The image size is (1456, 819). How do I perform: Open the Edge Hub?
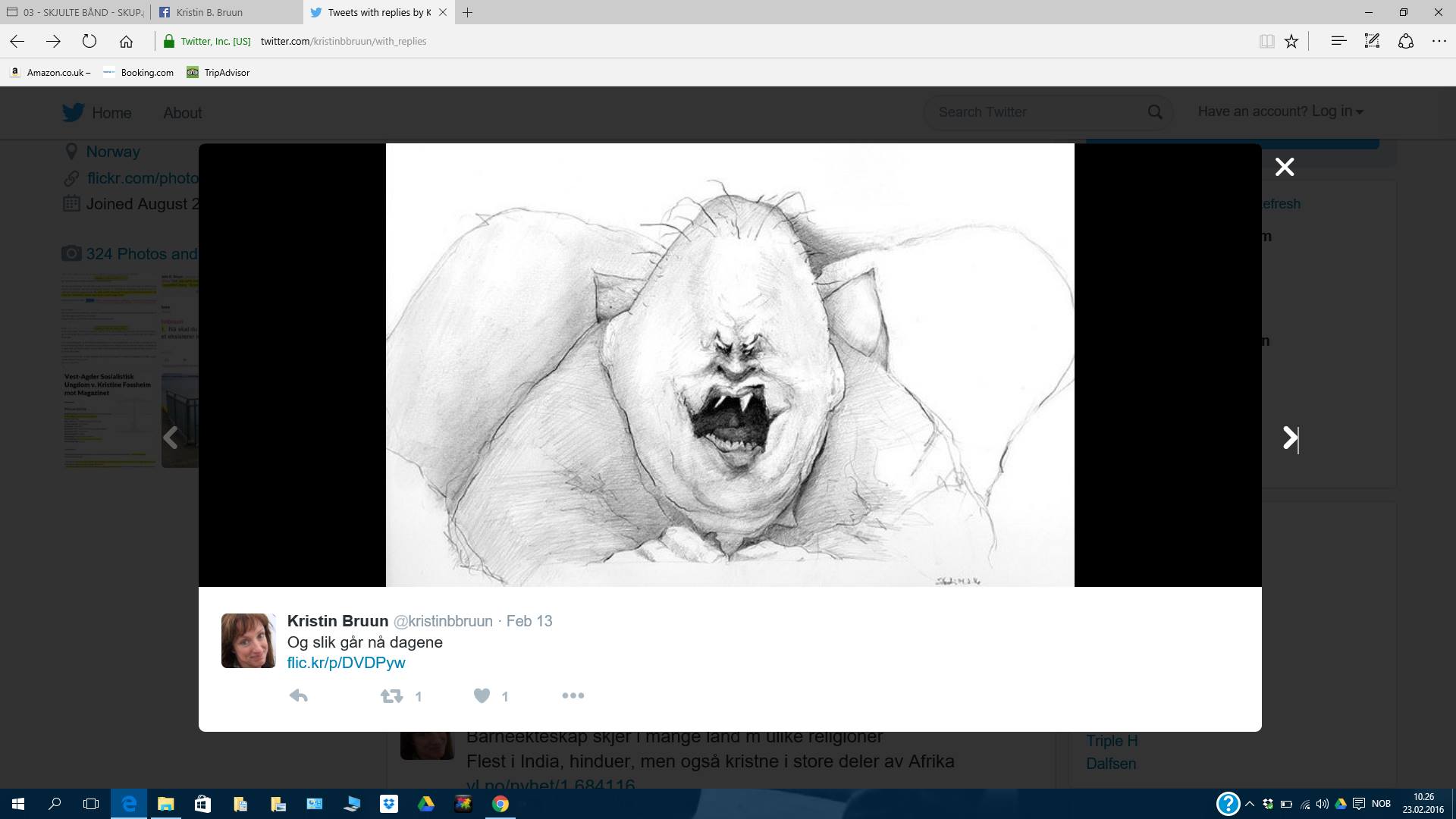1338,42
